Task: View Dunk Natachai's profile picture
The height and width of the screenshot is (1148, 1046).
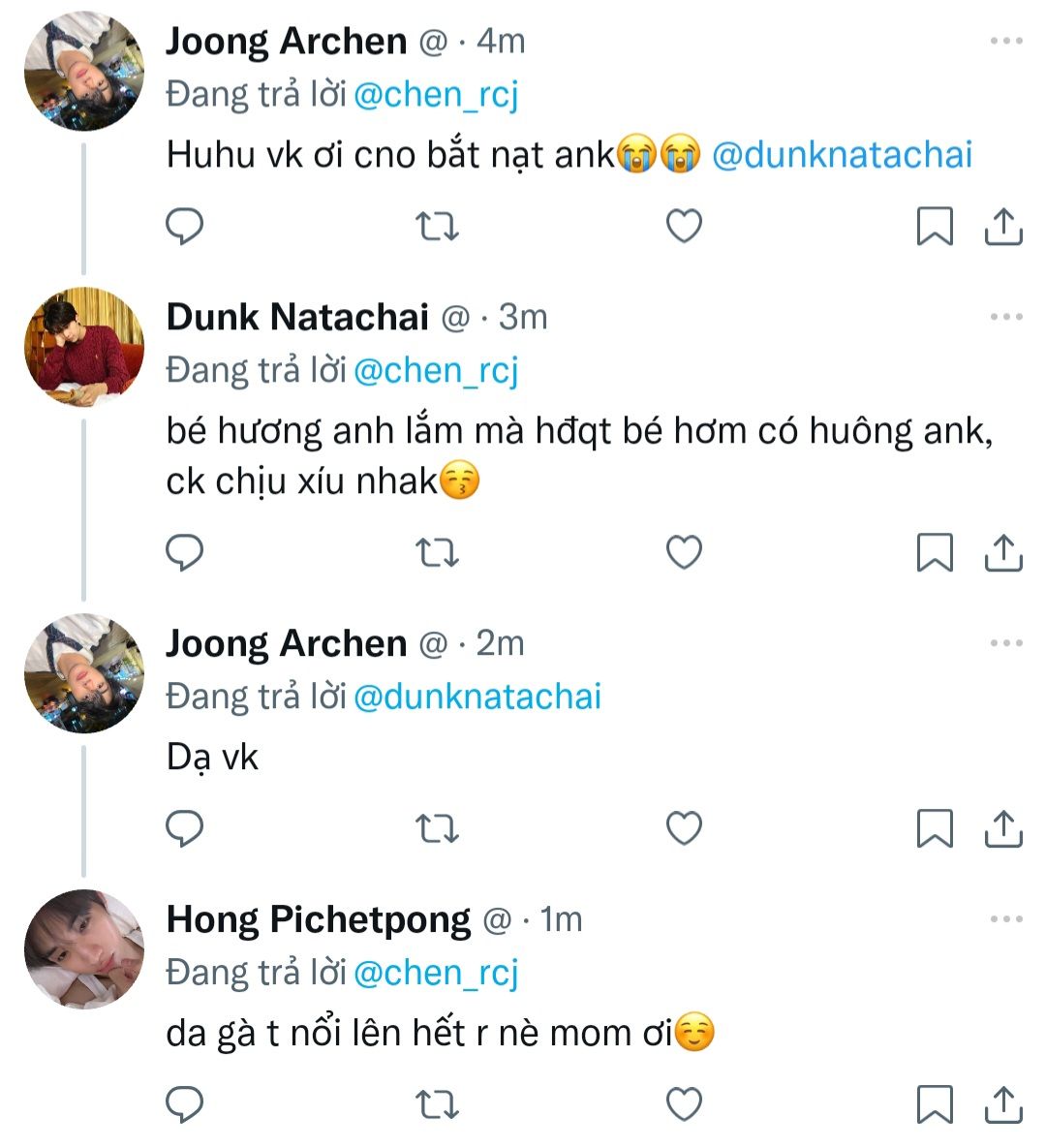Action: coord(84,346)
